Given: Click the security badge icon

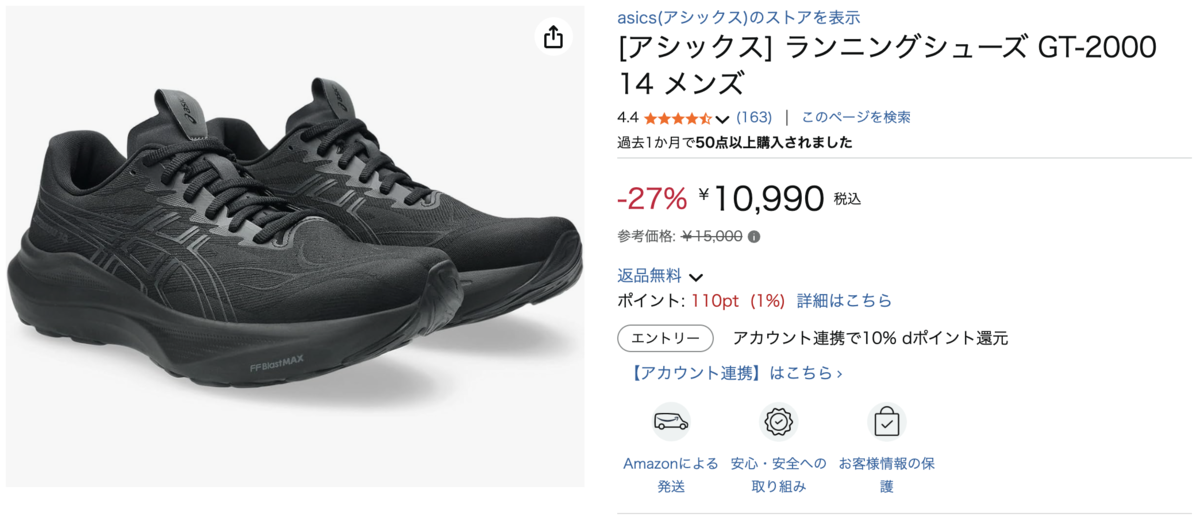Looking at the screenshot, I should pyautogui.click(x=778, y=422).
